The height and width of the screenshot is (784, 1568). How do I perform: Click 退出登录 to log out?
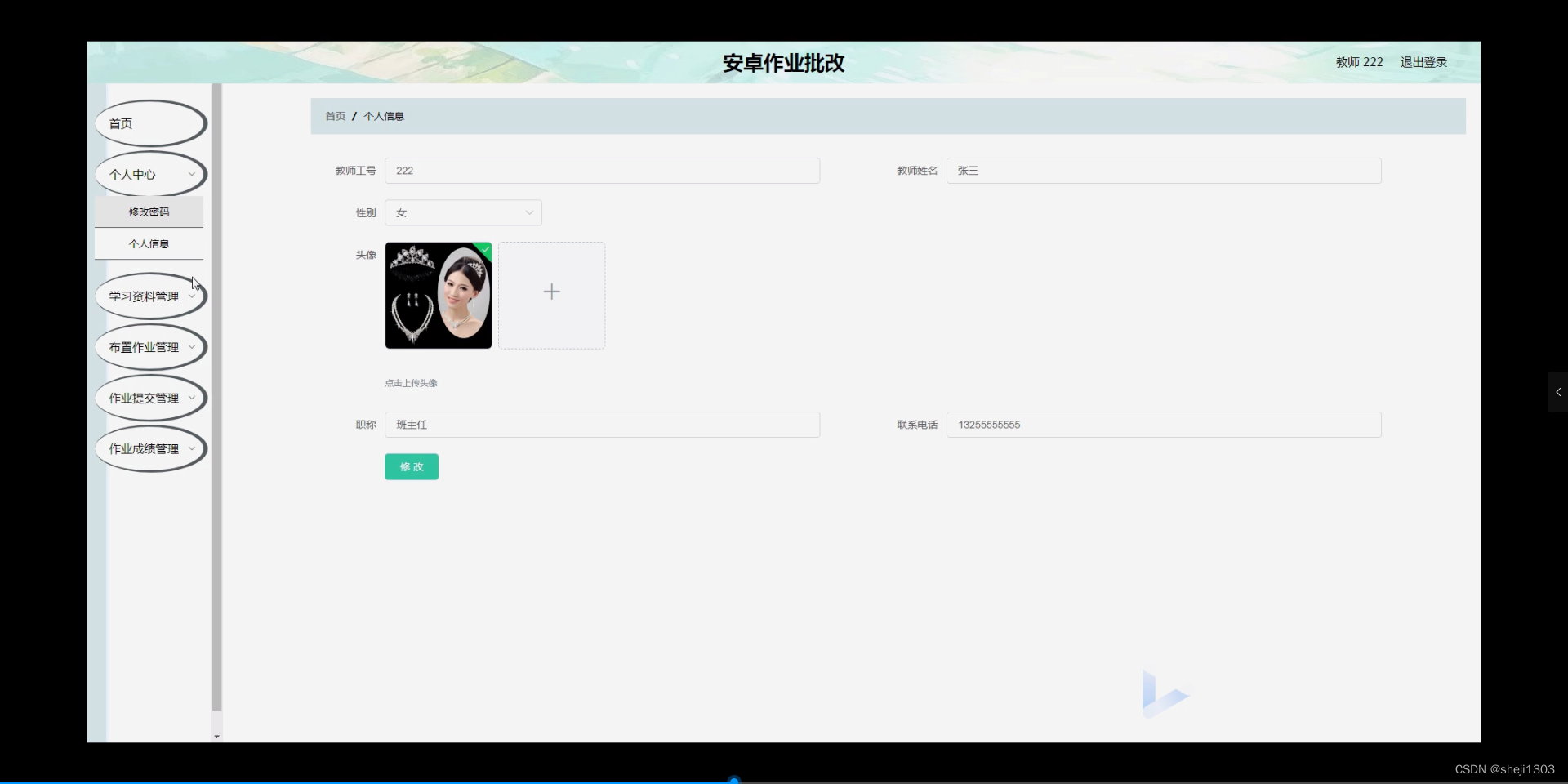tap(1423, 61)
